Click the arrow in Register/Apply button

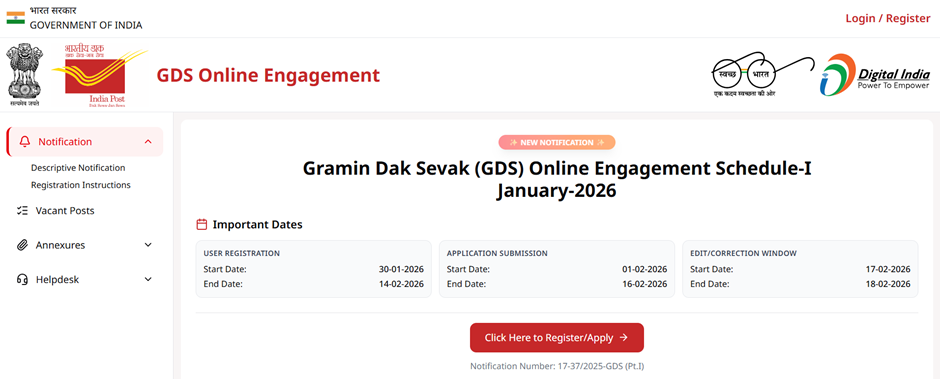click(623, 338)
